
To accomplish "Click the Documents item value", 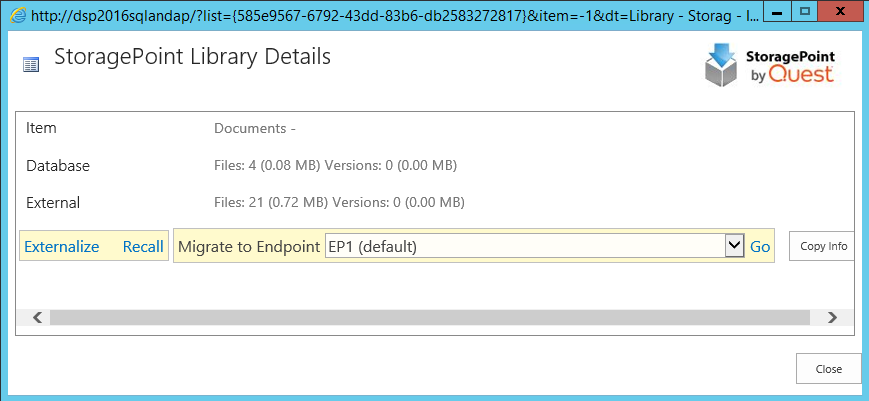I will pos(255,128).
